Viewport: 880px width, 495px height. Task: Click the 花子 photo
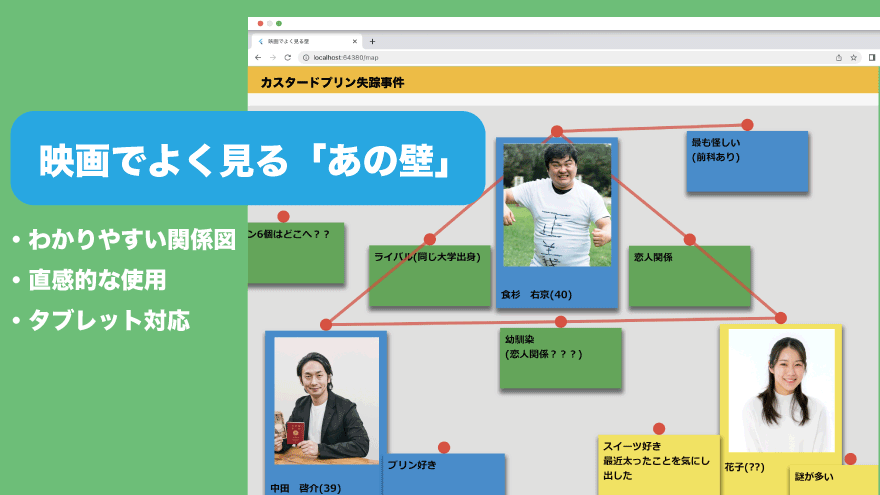click(781, 391)
